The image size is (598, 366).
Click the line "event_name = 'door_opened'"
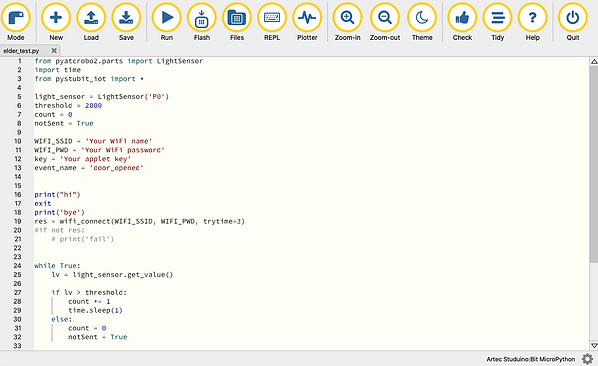pyautogui.click(x=89, y=168)
